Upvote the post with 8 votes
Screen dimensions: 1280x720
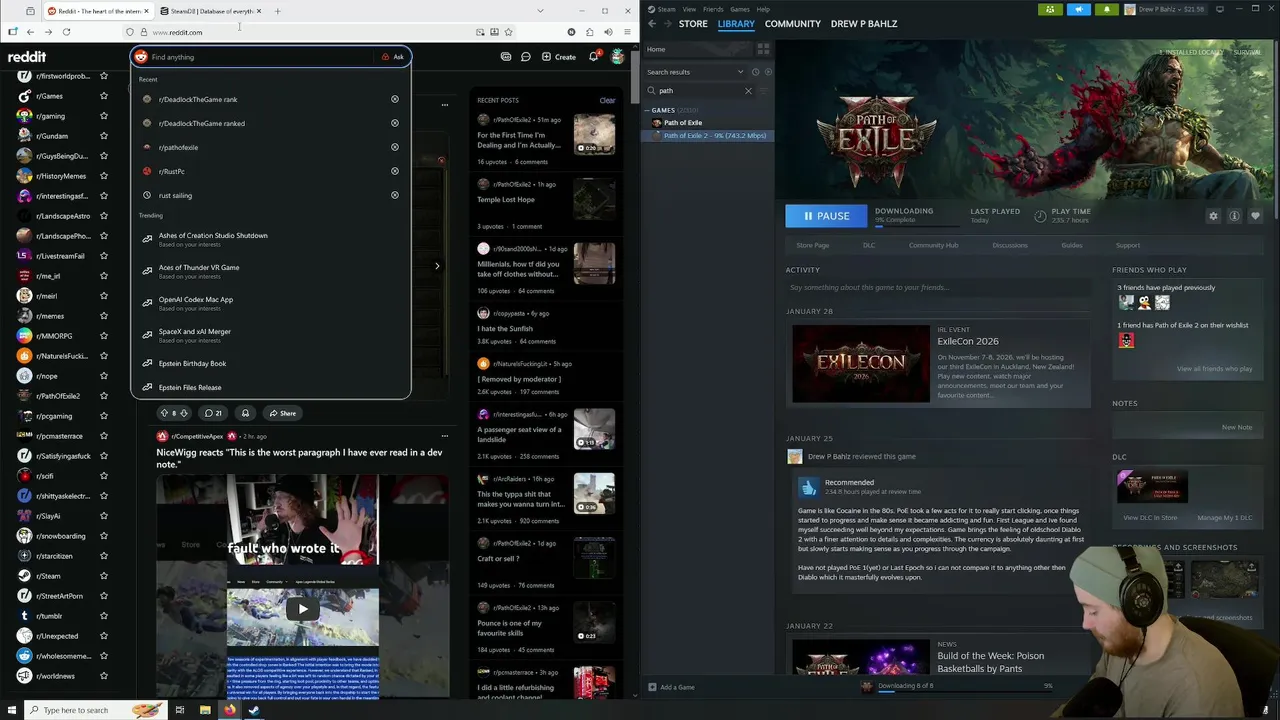[164, 413]
